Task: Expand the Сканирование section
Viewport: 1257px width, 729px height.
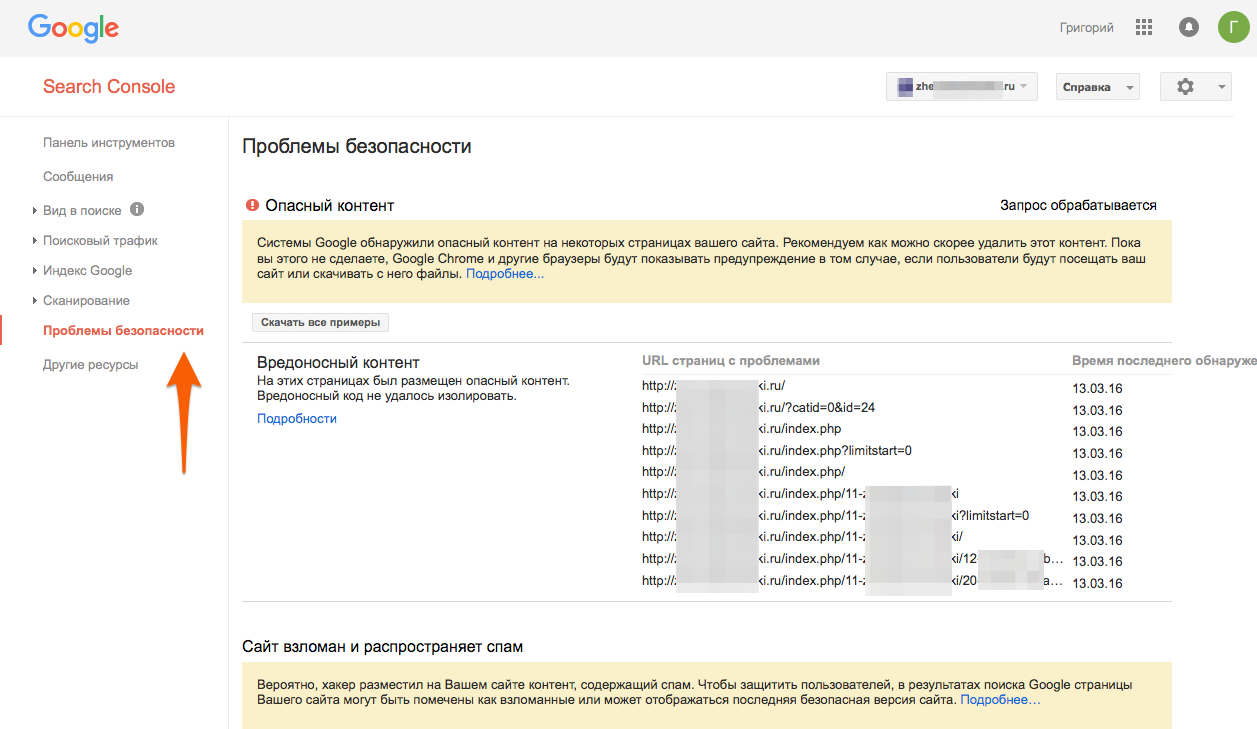Action: coord(86,301)
